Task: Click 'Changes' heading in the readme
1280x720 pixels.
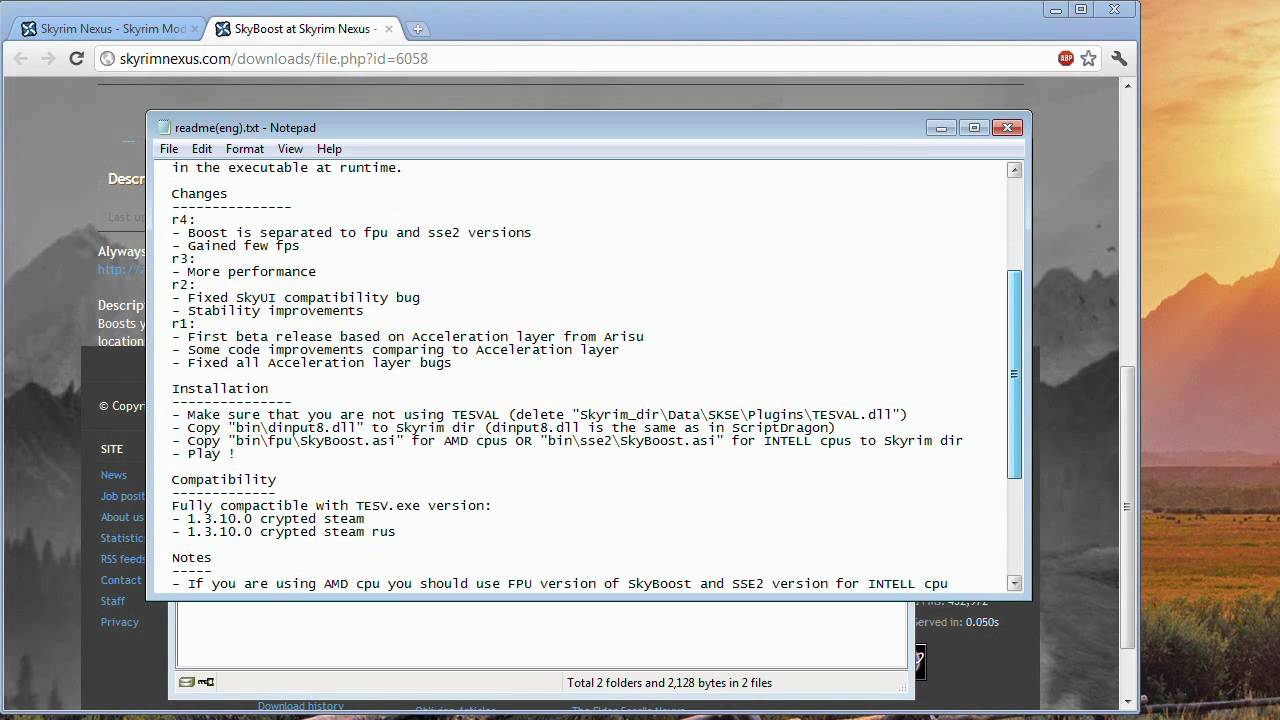Action: (199, 194)
